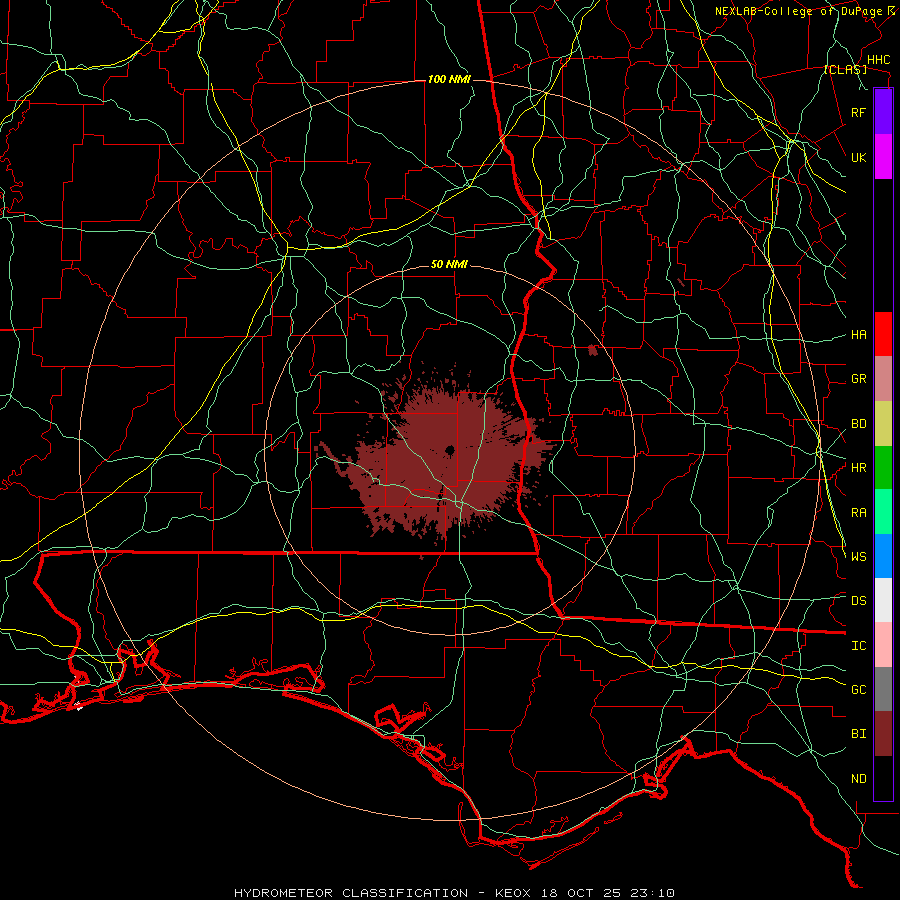The height and width of the screenshot is (900, 900).
Task: Click the RF legend label
Action: [x=859, y=112]
